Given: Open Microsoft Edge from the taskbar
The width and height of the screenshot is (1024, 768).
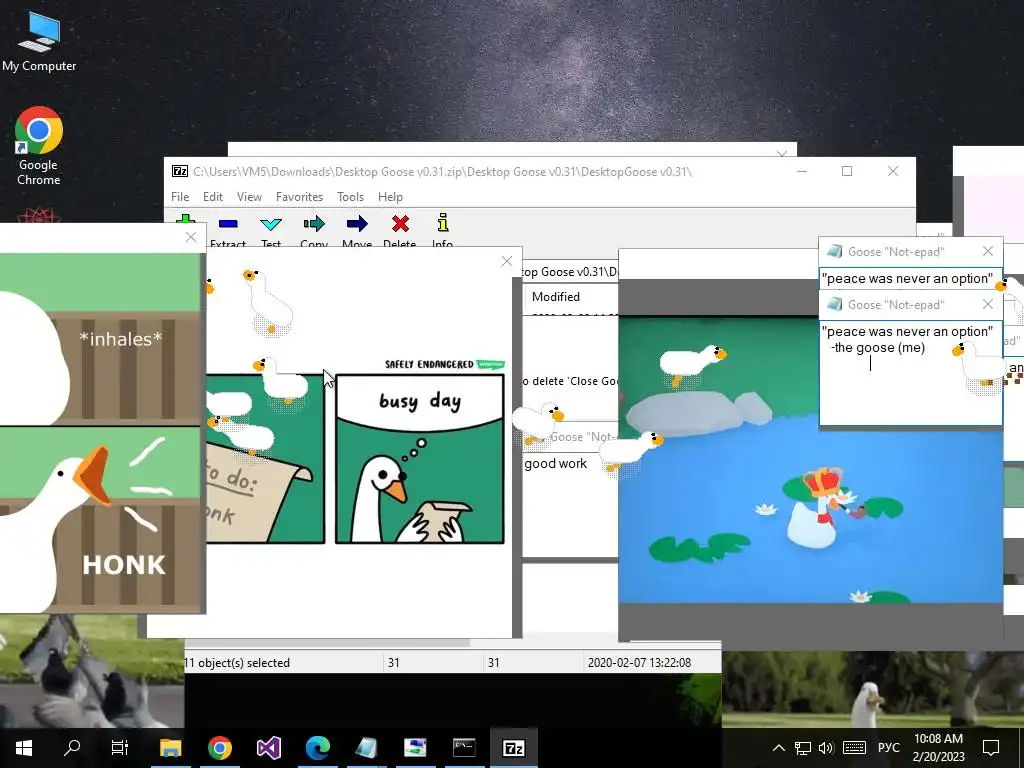Looking at the screenshot, I should click(318, 748).
